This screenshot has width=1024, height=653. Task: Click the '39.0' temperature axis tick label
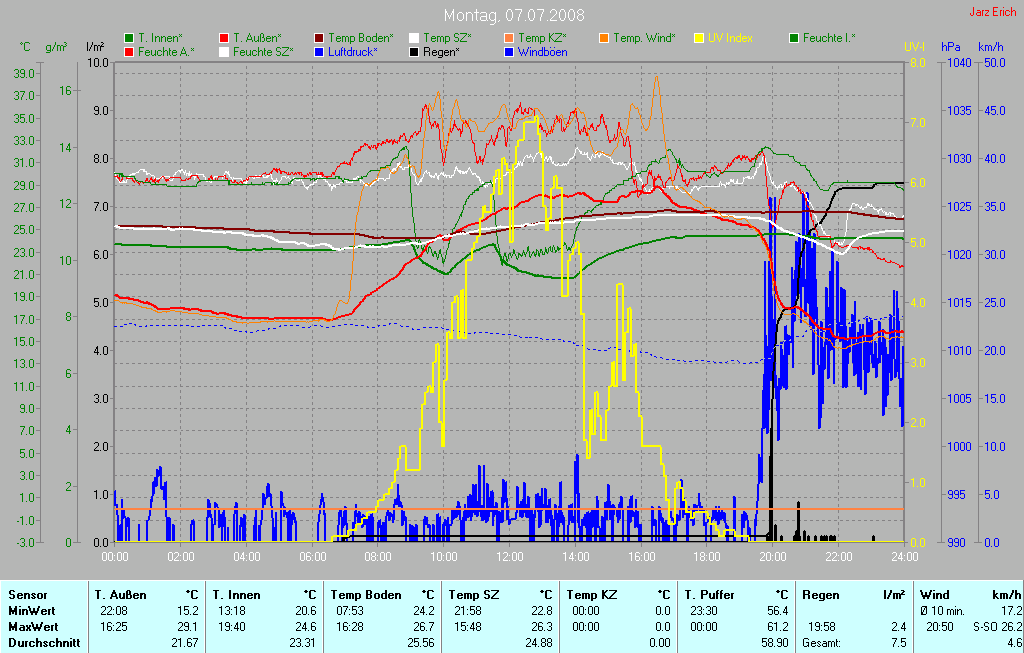24,74
